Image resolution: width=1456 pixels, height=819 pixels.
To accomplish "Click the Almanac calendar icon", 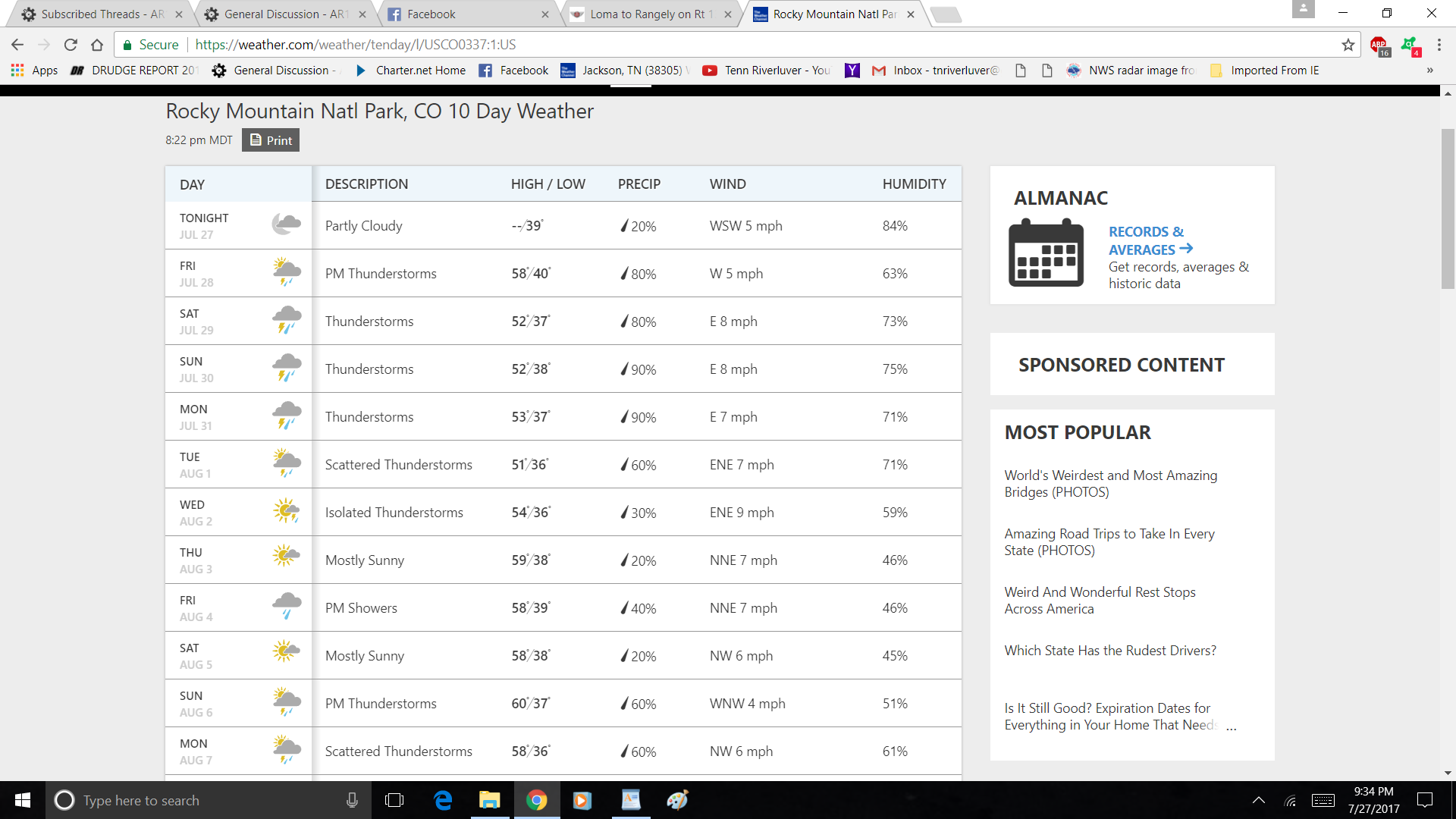I will coord(1046,253).
